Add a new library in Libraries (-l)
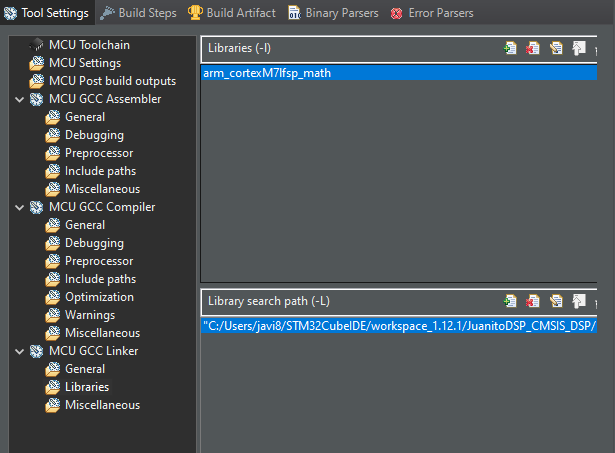 pos(510,48)
